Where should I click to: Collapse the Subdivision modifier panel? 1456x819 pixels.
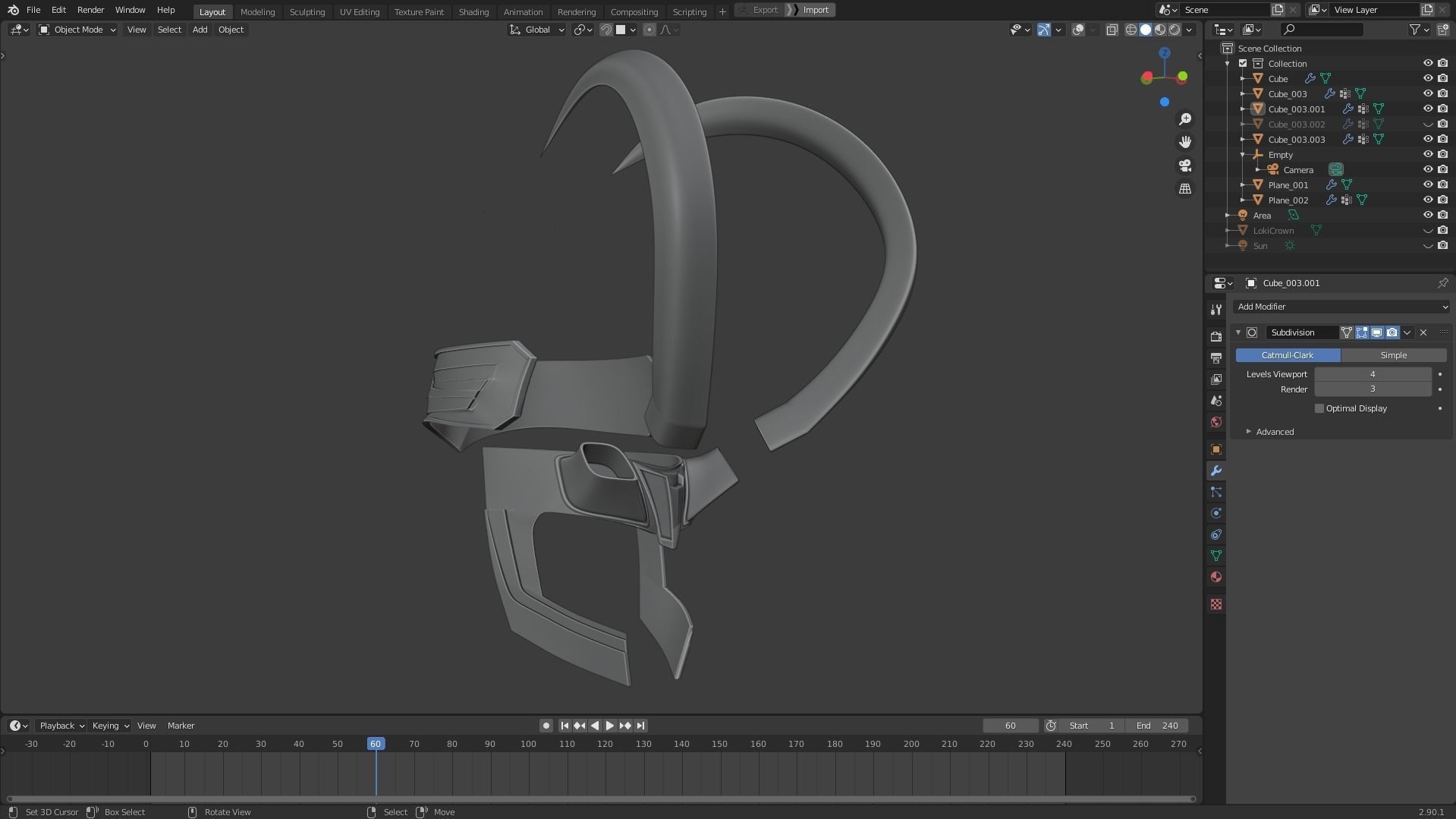tap(1238, 332)
